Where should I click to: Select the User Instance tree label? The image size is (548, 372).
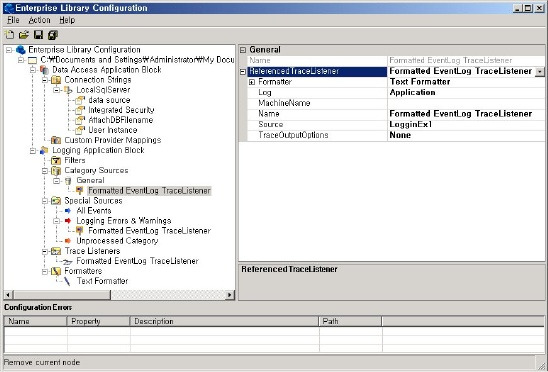coord(113,130)
